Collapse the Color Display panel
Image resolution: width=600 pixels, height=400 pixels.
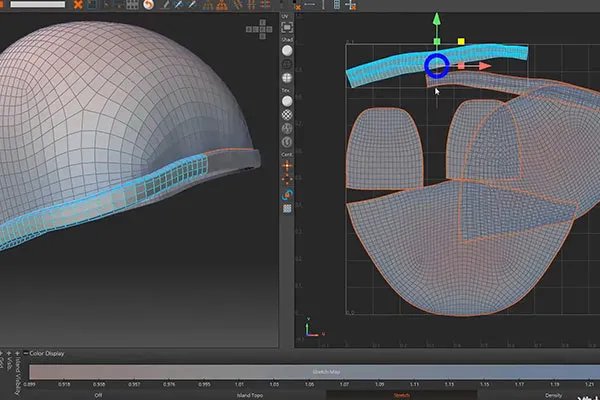point(24,354)
